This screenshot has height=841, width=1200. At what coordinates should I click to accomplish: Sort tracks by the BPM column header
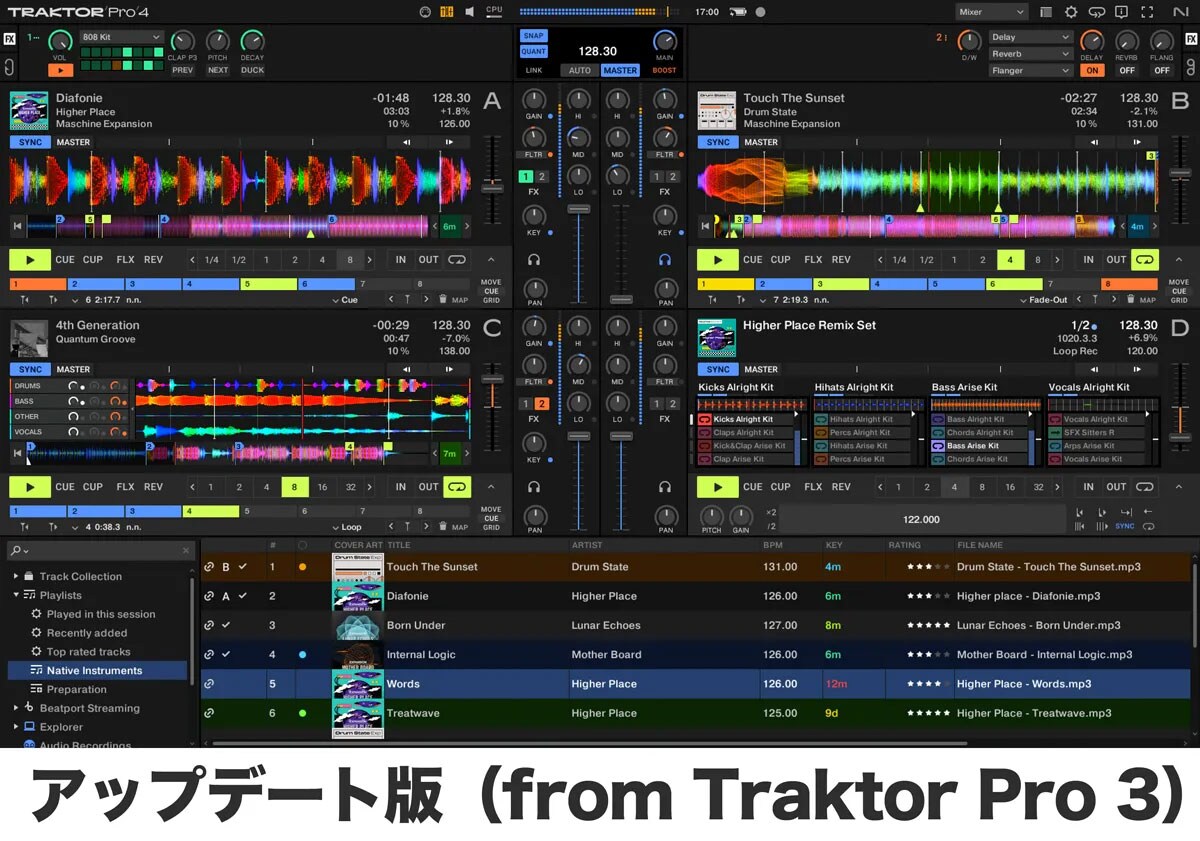773,545
